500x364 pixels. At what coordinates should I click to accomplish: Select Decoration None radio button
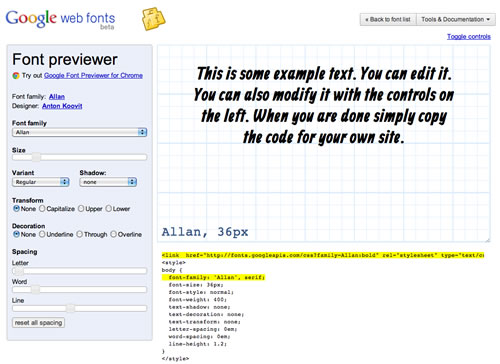point(16,234)
